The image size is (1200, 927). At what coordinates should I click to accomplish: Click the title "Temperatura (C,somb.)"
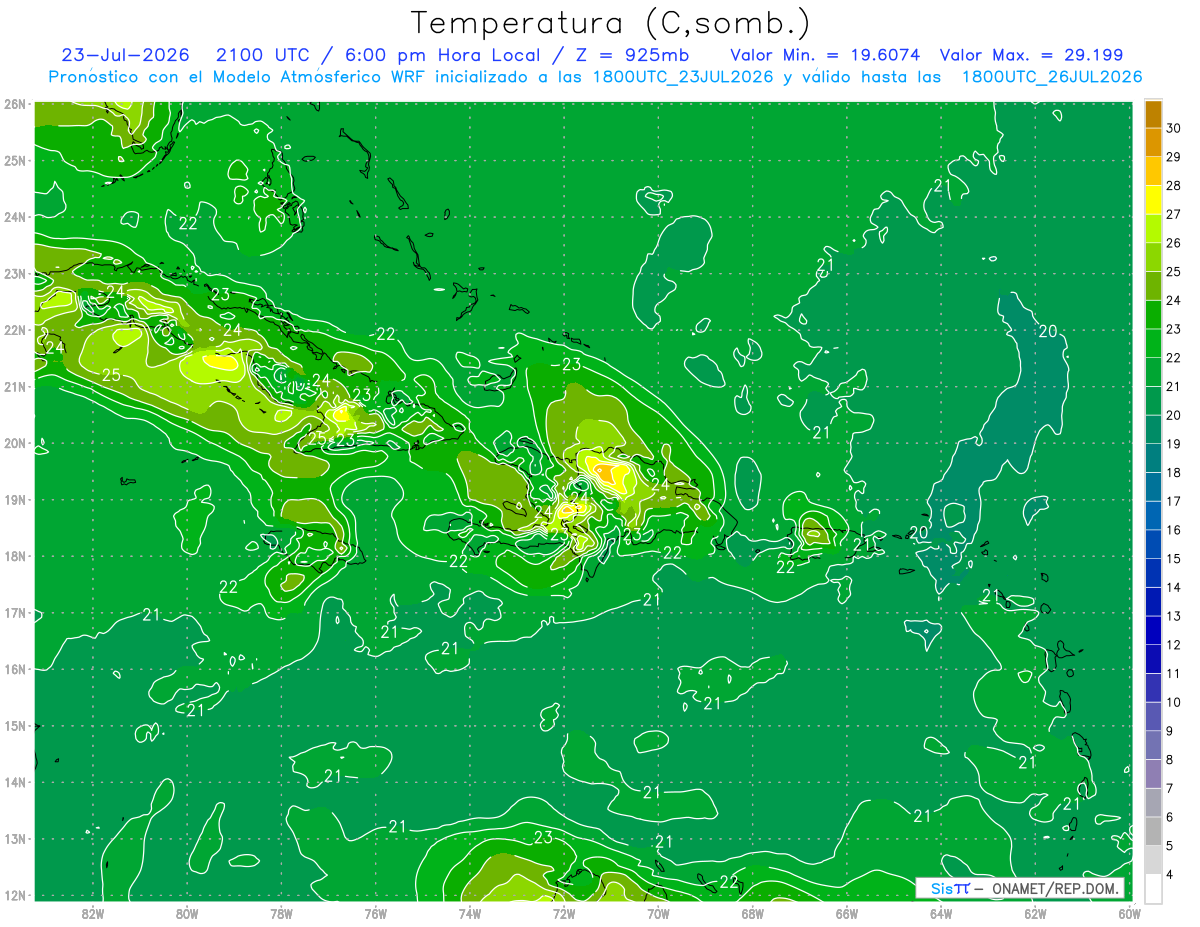click(x=611, y=23)
